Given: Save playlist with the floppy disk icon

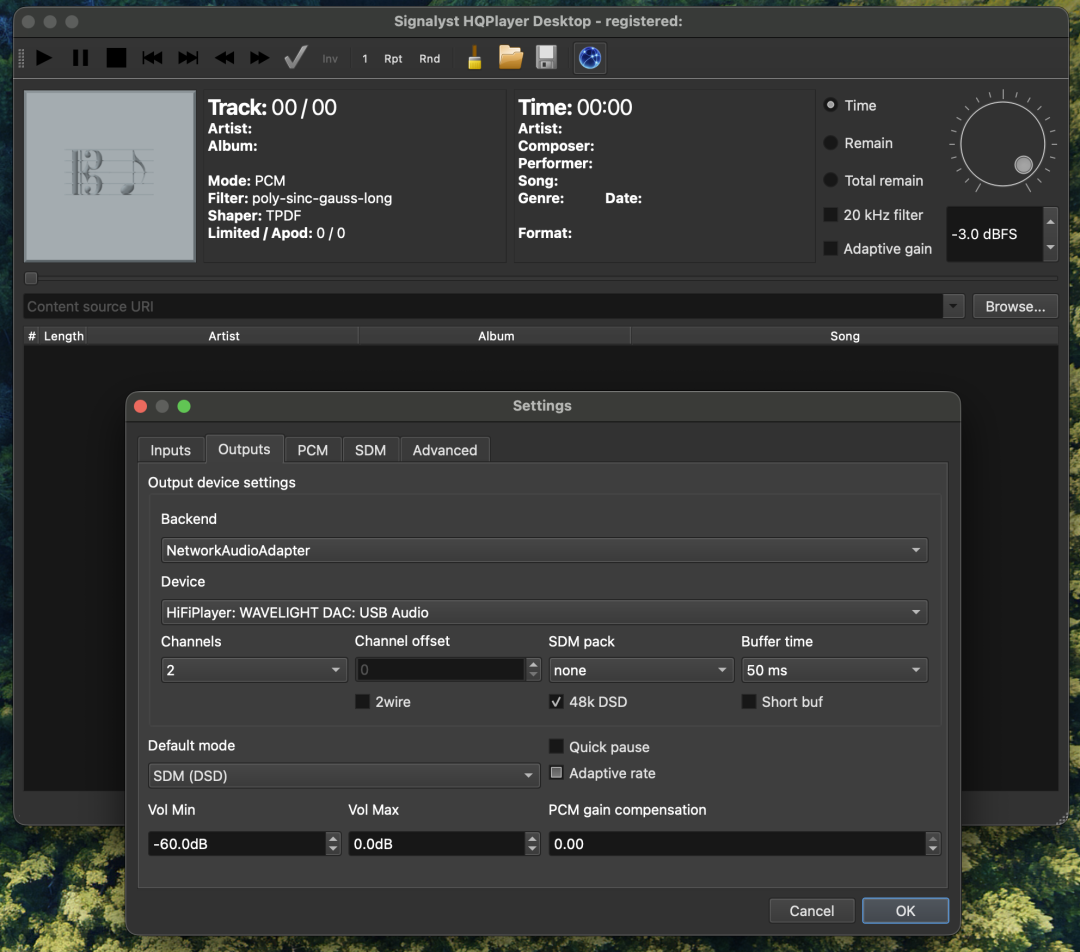Looking at the screenshot, I should [546, 57].
